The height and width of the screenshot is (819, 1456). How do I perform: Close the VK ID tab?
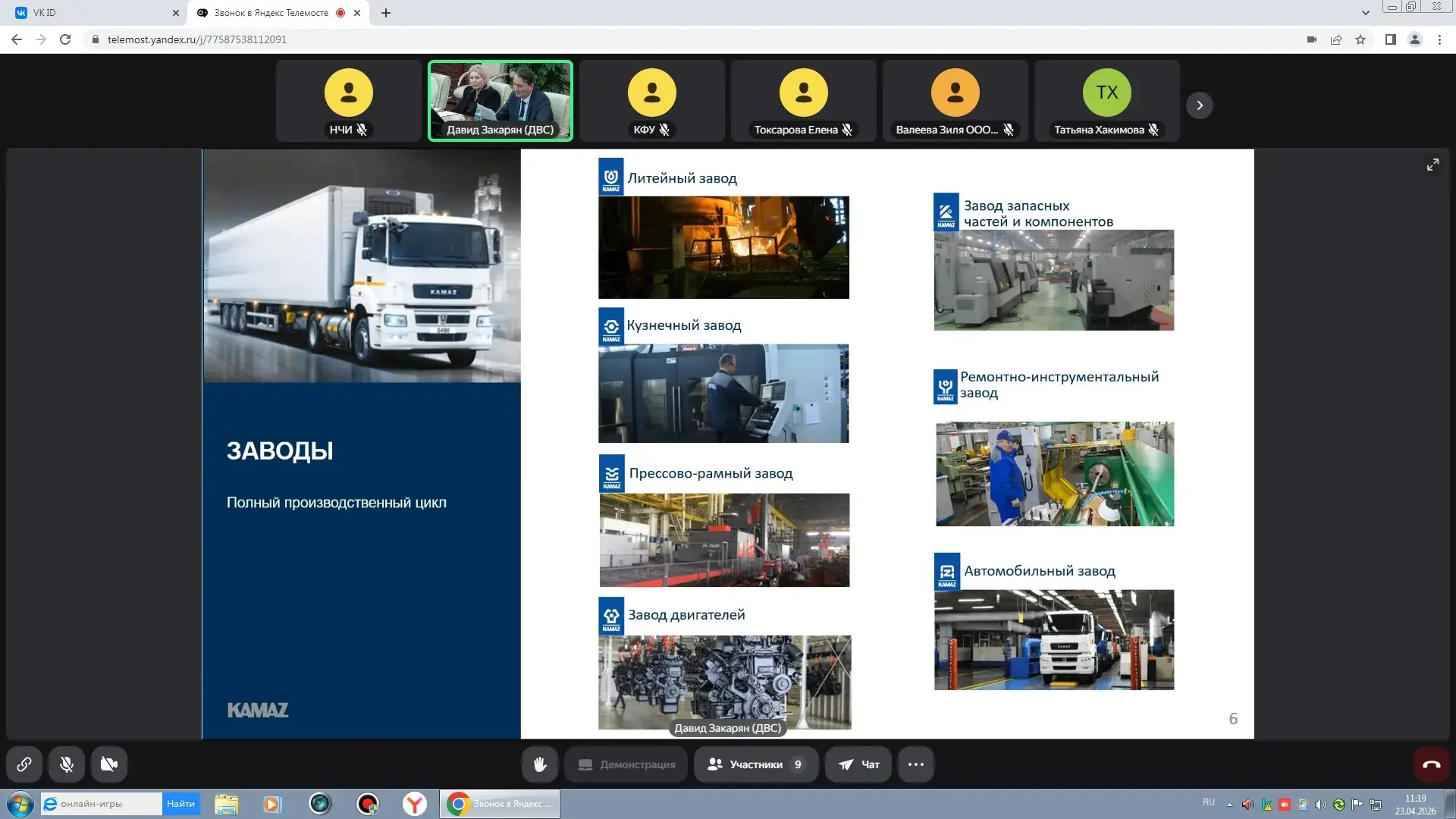[x=176, y=13]
